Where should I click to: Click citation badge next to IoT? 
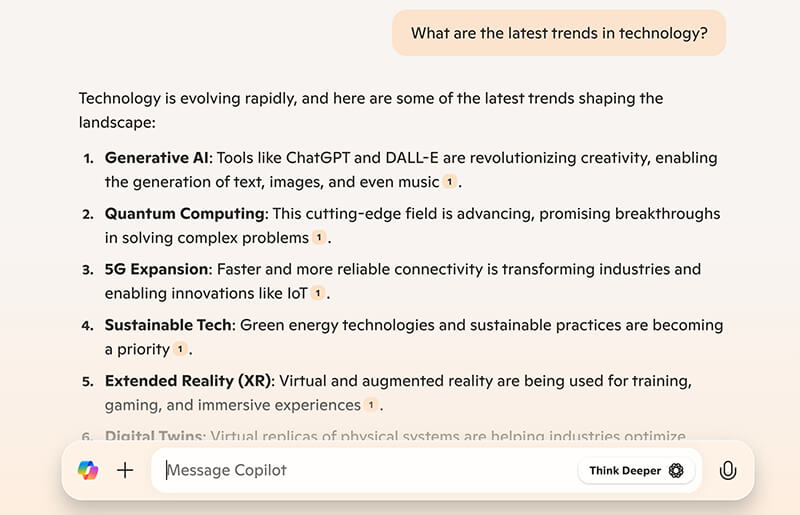pos(318,294)
